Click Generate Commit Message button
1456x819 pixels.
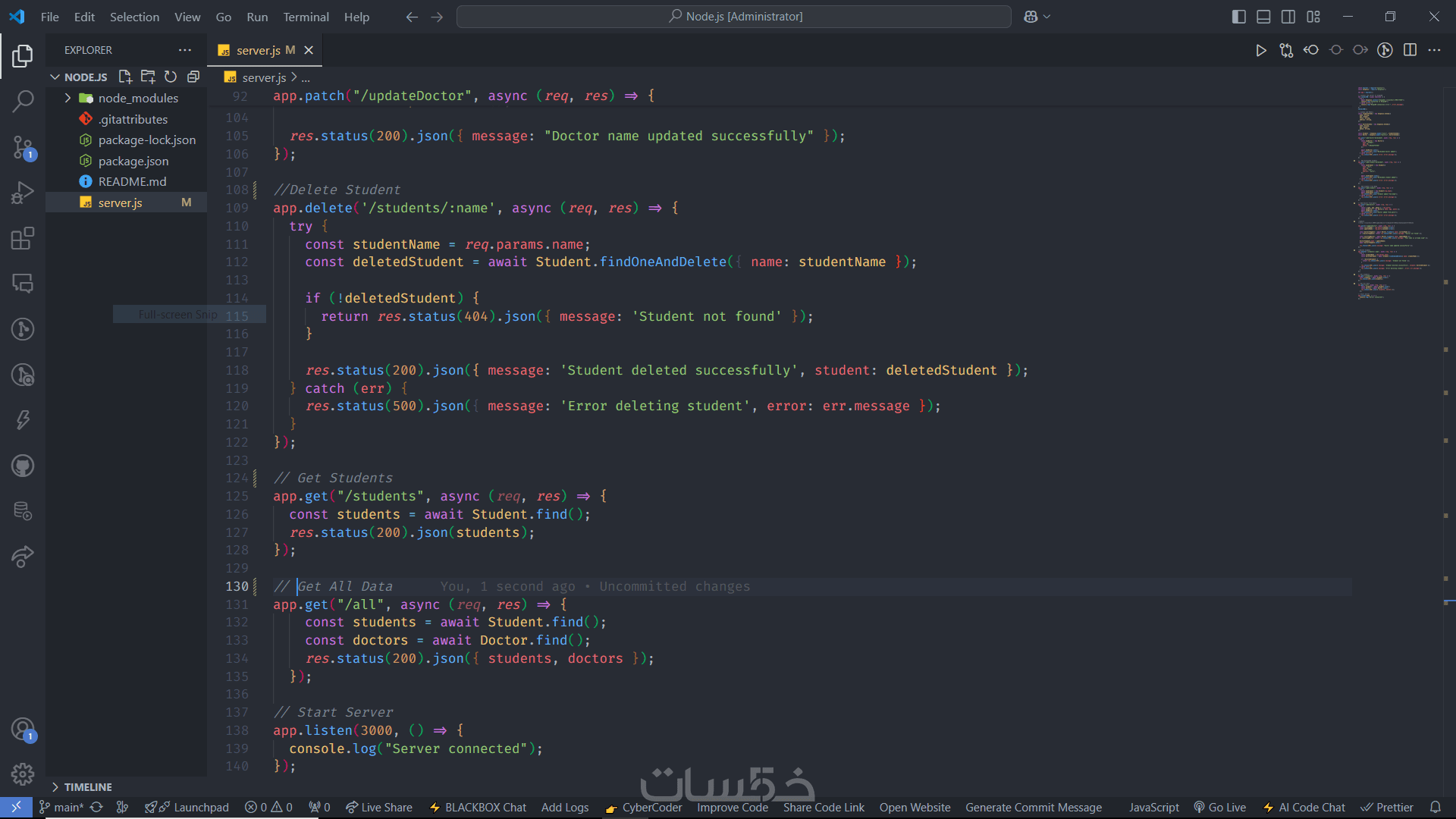pyautogui.click(x=1033, y=808)
